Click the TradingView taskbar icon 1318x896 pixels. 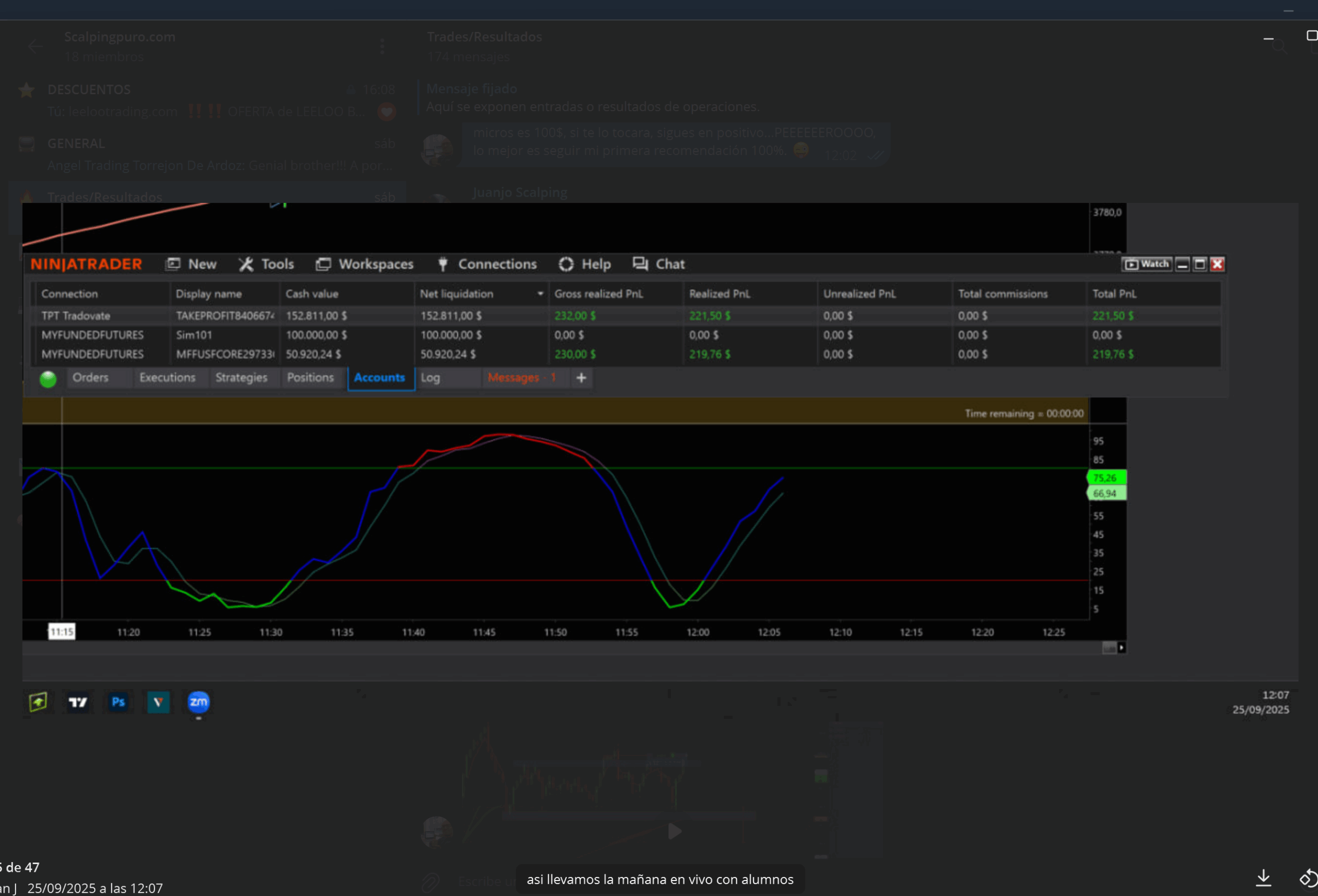78,702
